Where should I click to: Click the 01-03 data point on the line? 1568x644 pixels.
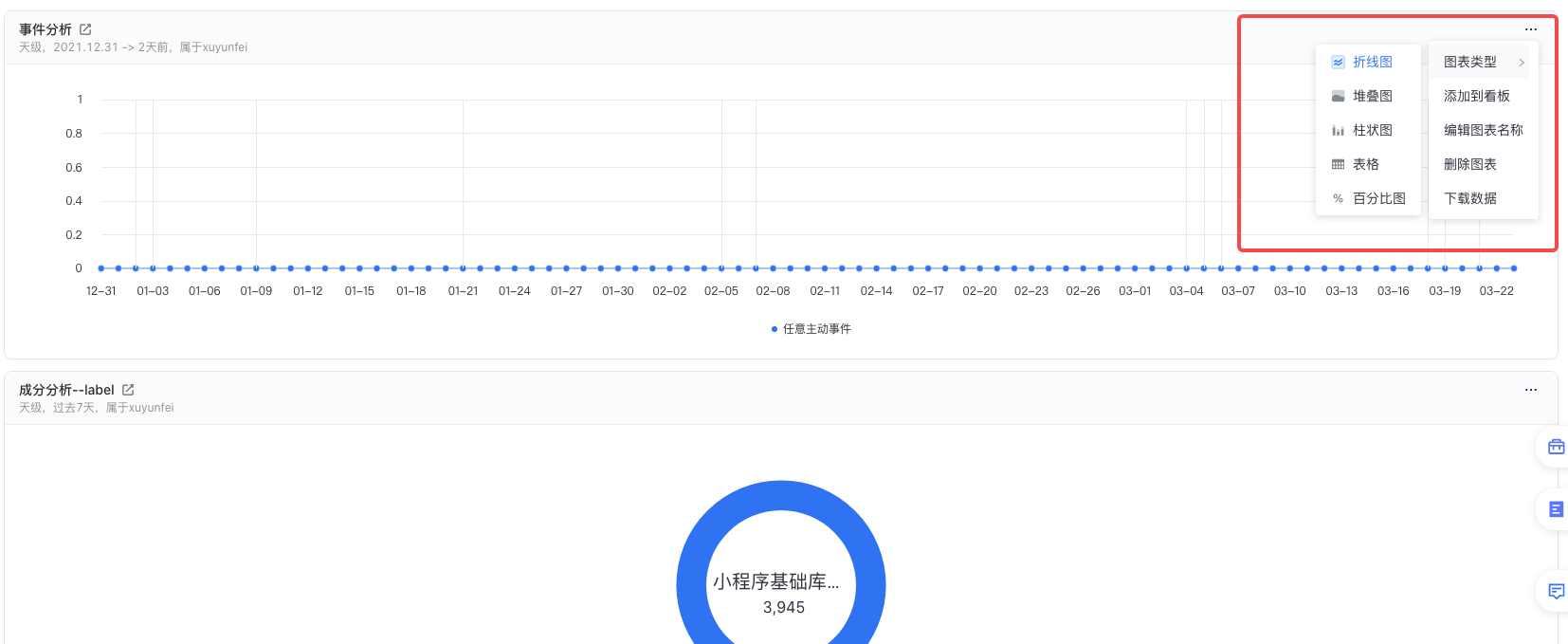coord(153,268)
